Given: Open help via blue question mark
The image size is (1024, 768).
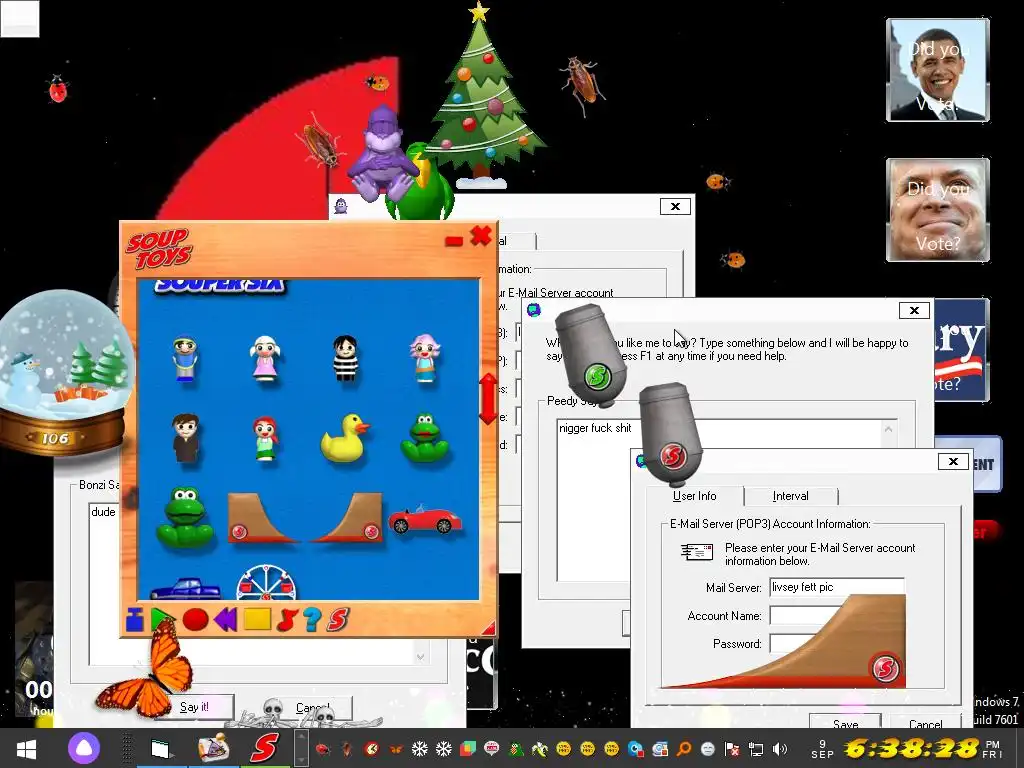Looking at the screenshot, I should coord(312,619).
